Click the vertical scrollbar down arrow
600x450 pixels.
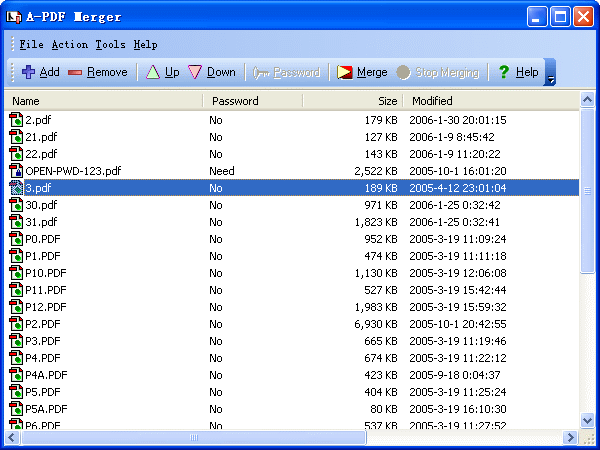click(587, 421)
